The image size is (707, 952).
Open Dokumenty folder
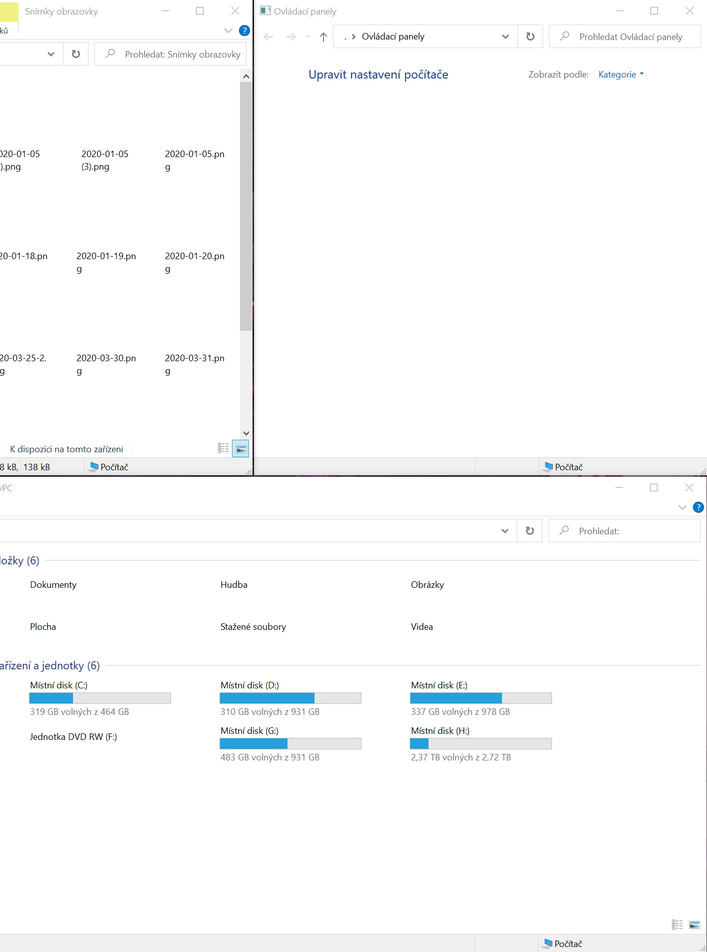click(53, 585)
